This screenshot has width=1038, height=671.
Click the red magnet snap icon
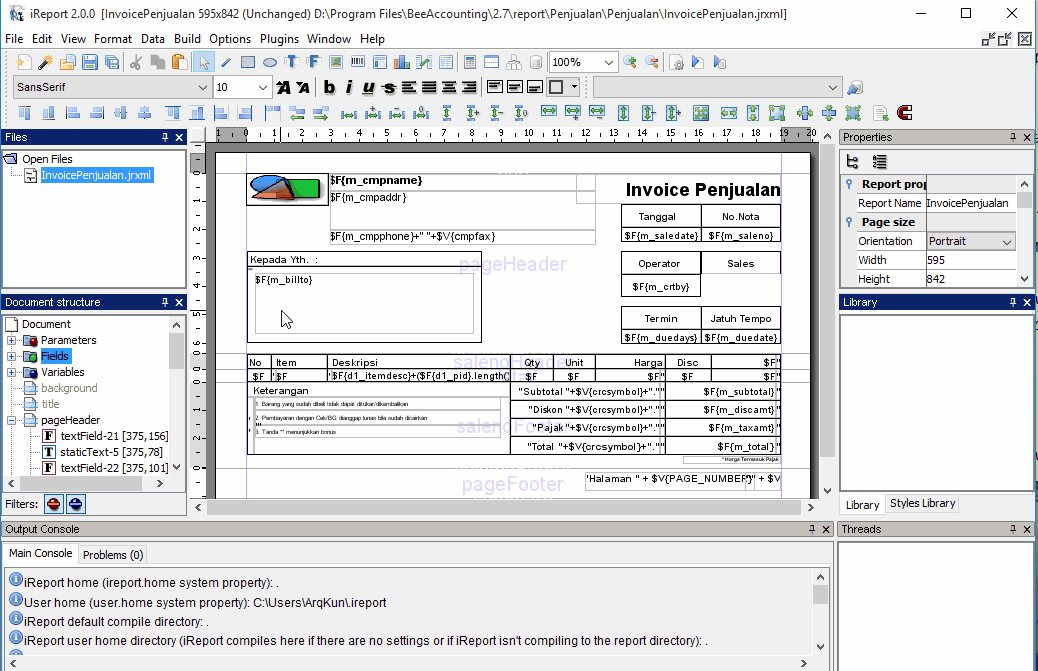pyautogui.click(x=905, y=113)
